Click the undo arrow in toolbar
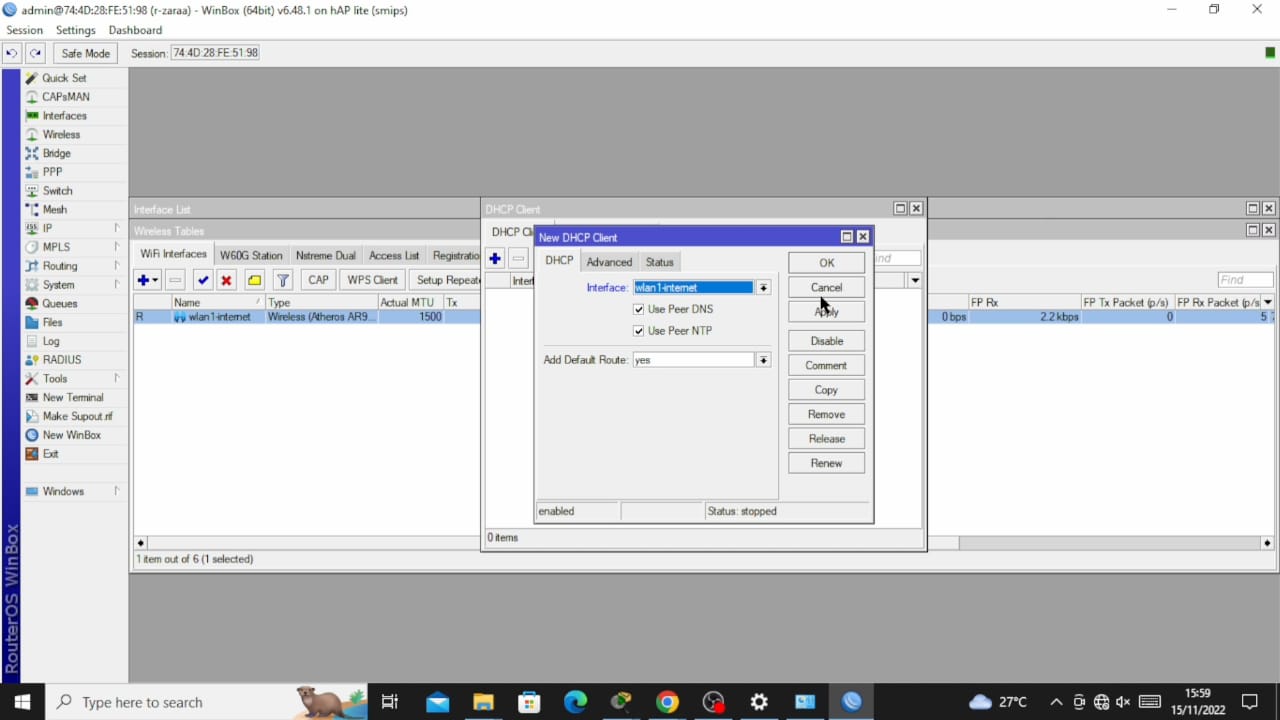This screenshot has width=1280, height=720. click(x=12, y=53)
